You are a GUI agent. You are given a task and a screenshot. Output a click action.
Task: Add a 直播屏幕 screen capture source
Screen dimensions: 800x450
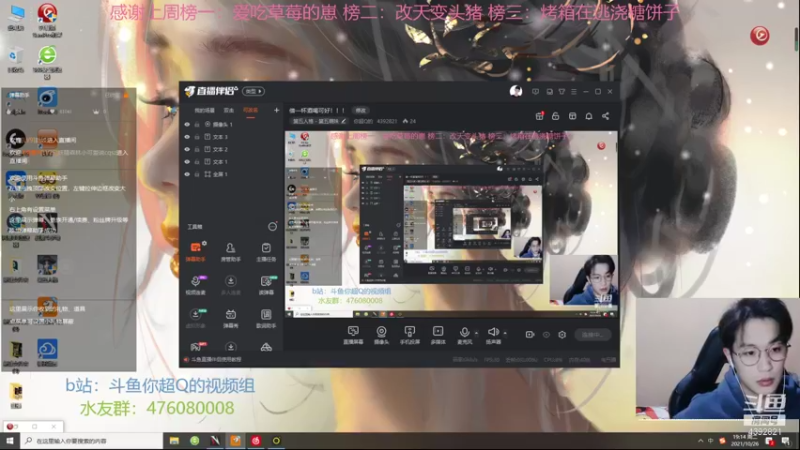pyautogui.click(x=353, y=335)
